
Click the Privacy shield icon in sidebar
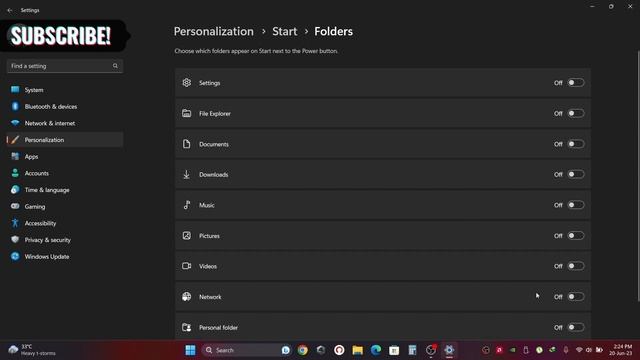pyautogui.click(x=15, y=240)
